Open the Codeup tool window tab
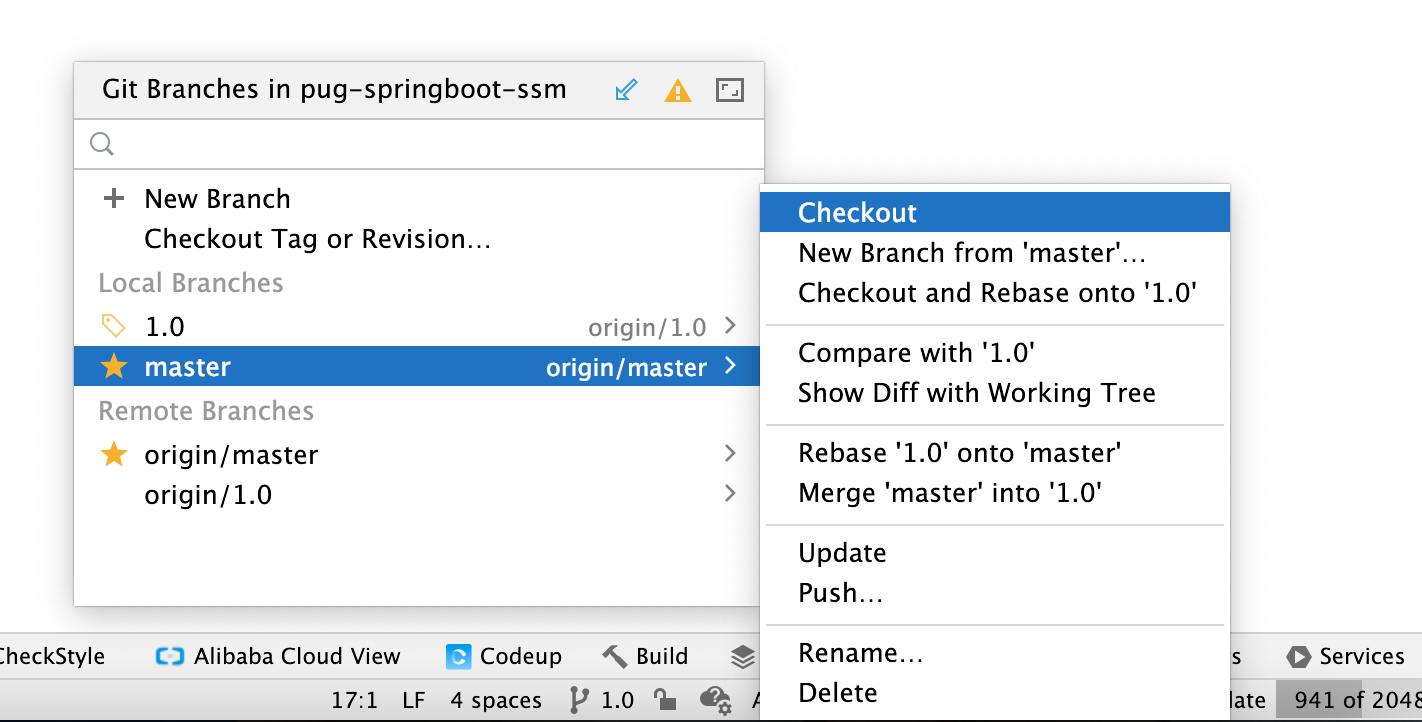The width and height of the screenshot is (1422, 722). pos(504,657)
